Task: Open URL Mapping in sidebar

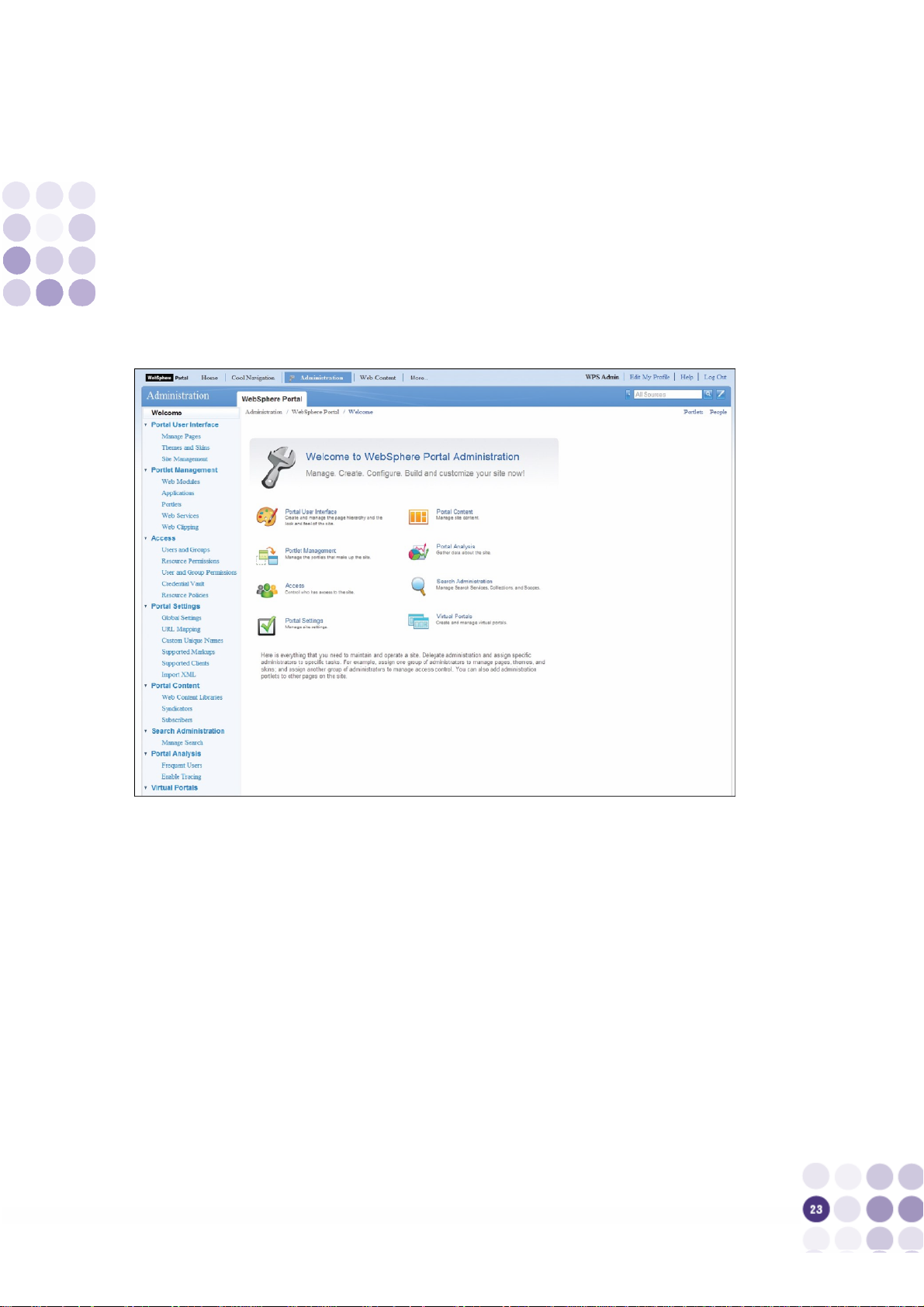Action: coord(181,629)
